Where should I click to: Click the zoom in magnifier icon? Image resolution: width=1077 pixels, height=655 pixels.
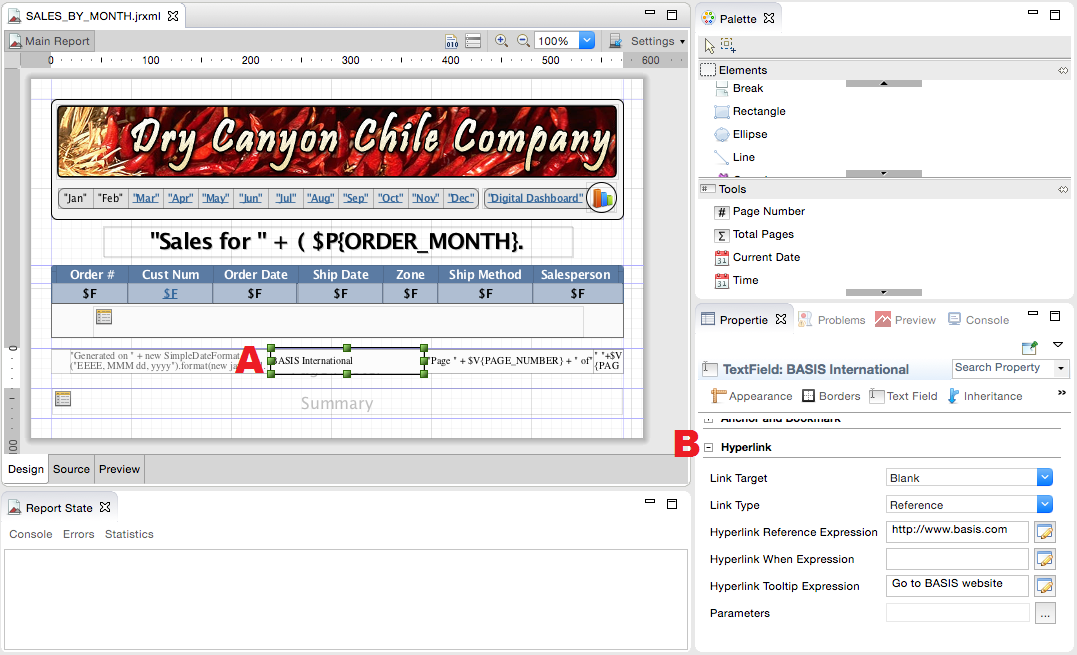(501, 41)
